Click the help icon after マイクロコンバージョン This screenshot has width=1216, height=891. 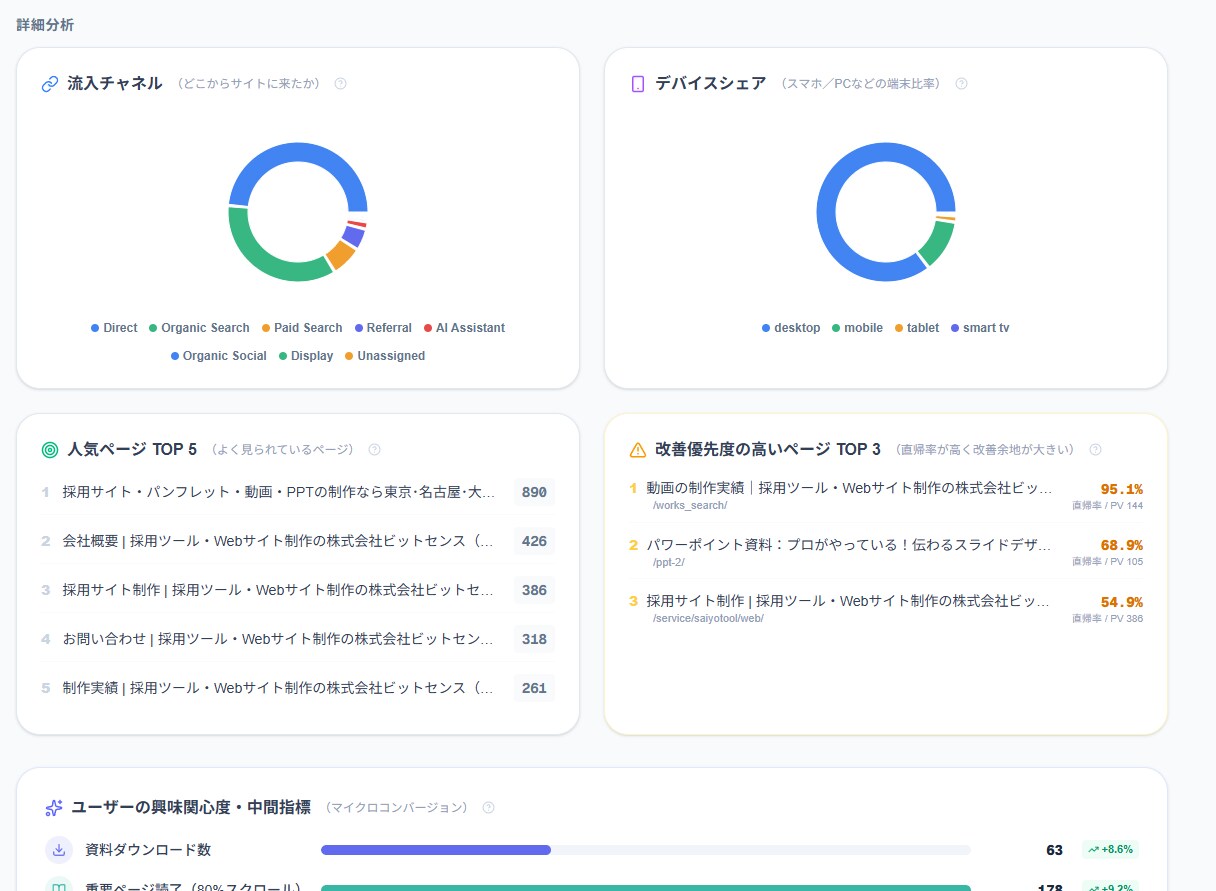tap(488, 808)
